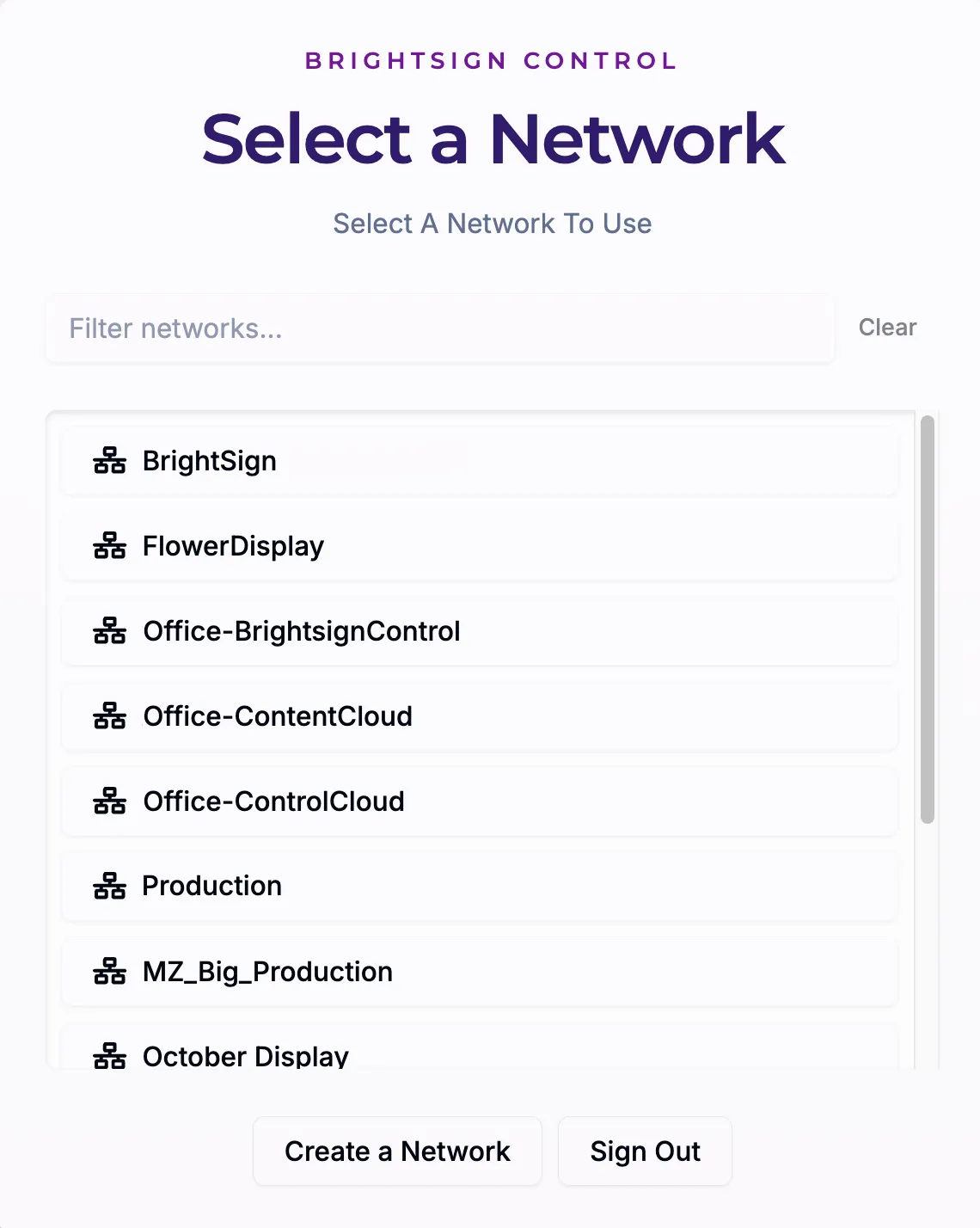This screenshot has width=980, height=1228.
Task: Select the MZ_Big_Production network
Action: coord(480,972)
